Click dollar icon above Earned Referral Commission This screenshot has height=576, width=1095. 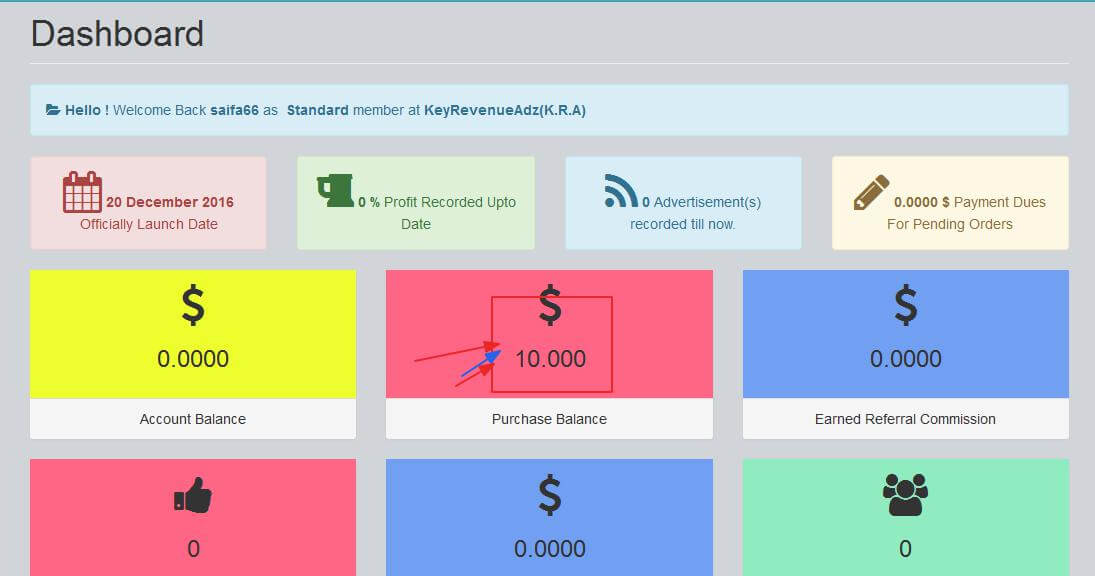click(905, 306)
